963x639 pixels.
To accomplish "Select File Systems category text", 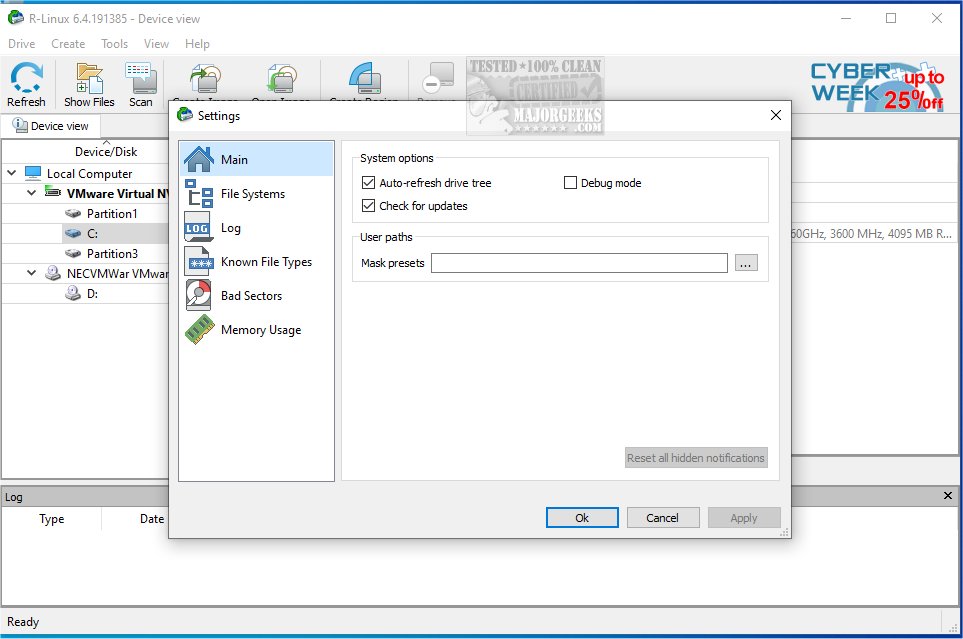I will [253, 194].
